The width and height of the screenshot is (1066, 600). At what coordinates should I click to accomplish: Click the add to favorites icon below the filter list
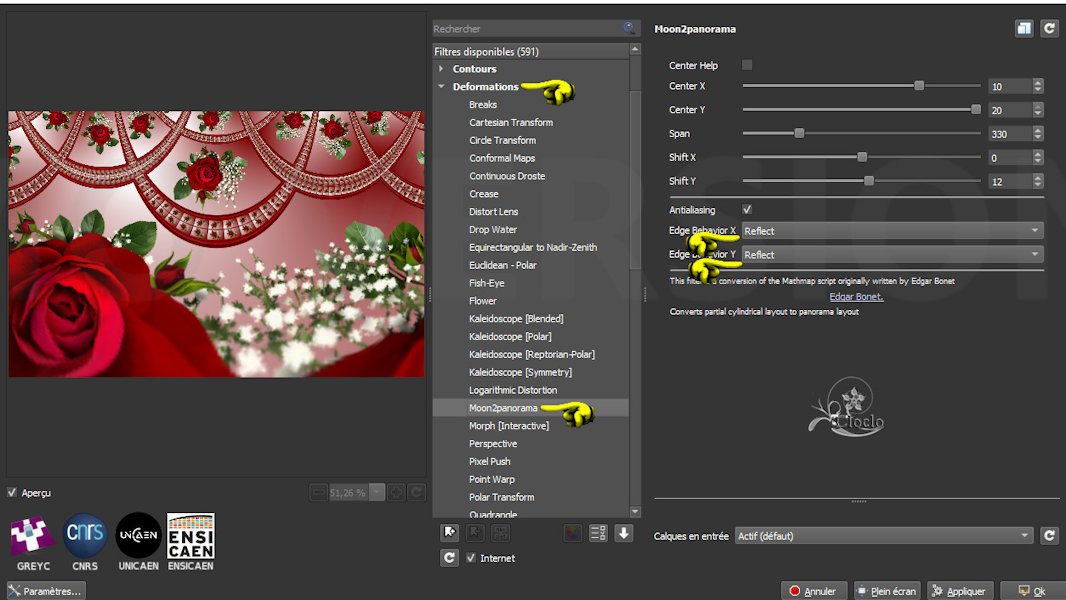pos(450,533)
